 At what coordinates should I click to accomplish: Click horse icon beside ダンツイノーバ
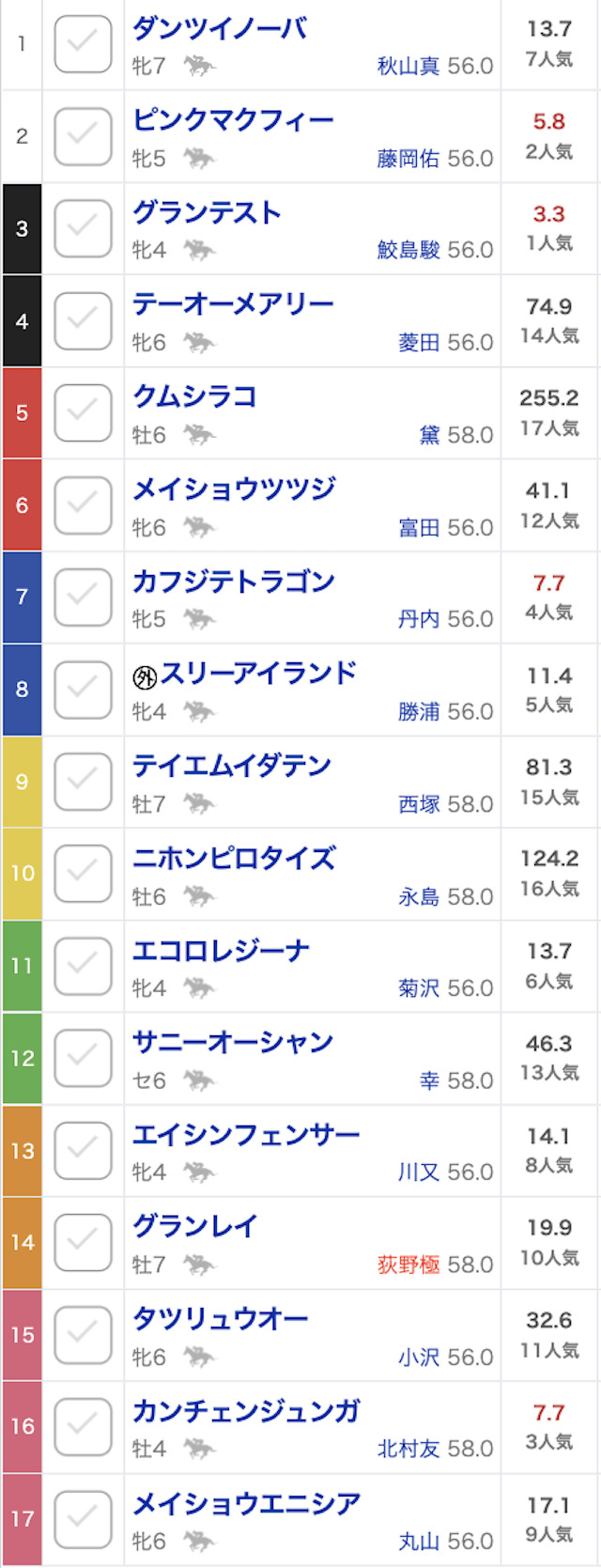(x=198, y=66)
